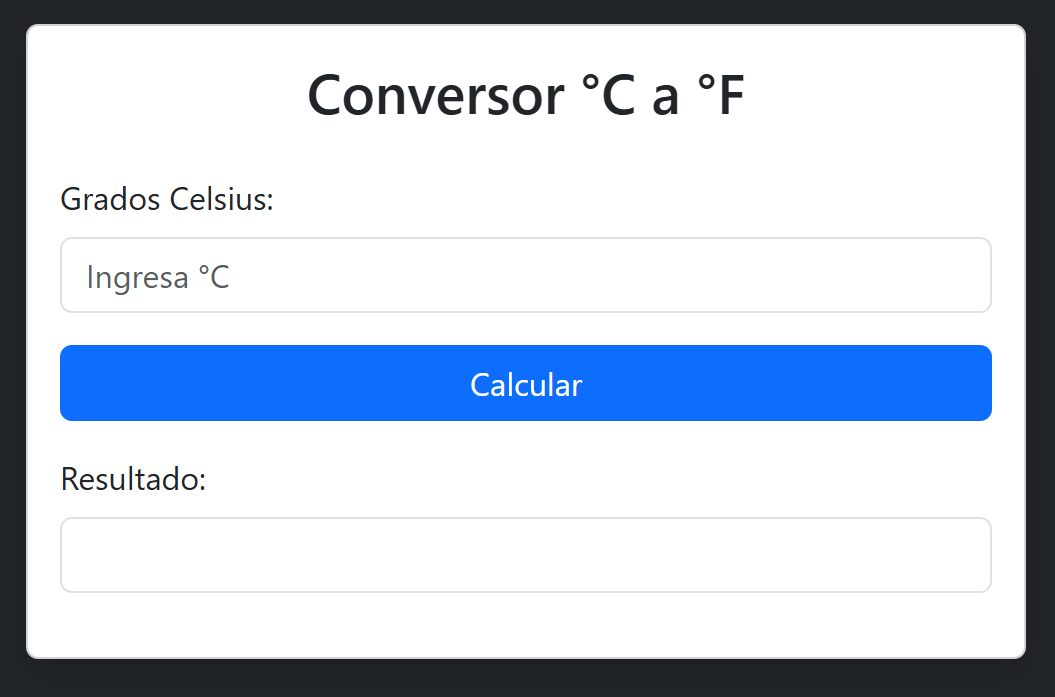Image resolution: width=1055 pixels, height=697 pixels.
Task: Click the Resultado label text
Action: click(133, 479)
